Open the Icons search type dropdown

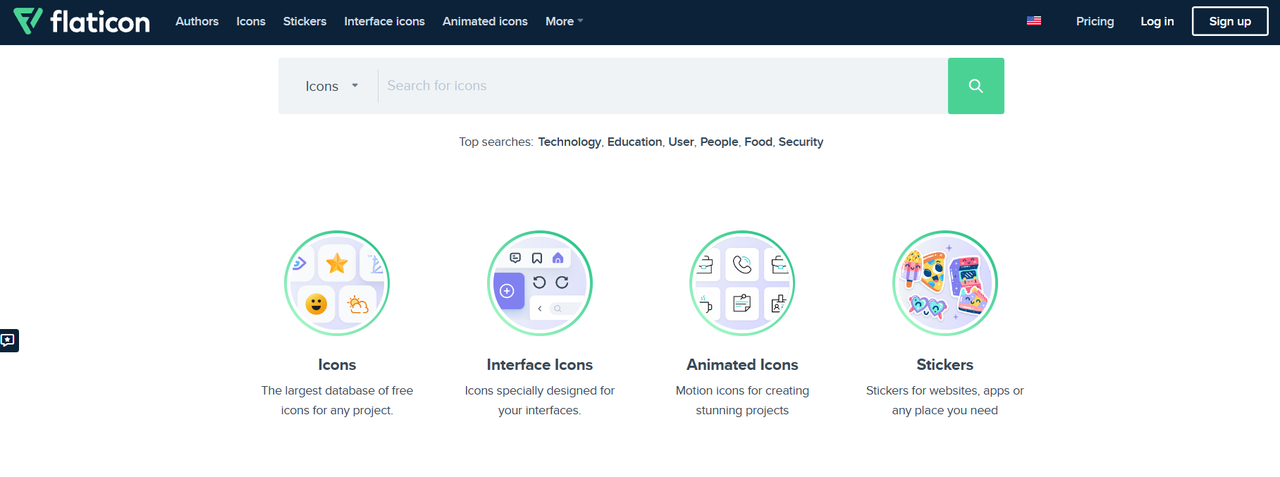(332, 86)
